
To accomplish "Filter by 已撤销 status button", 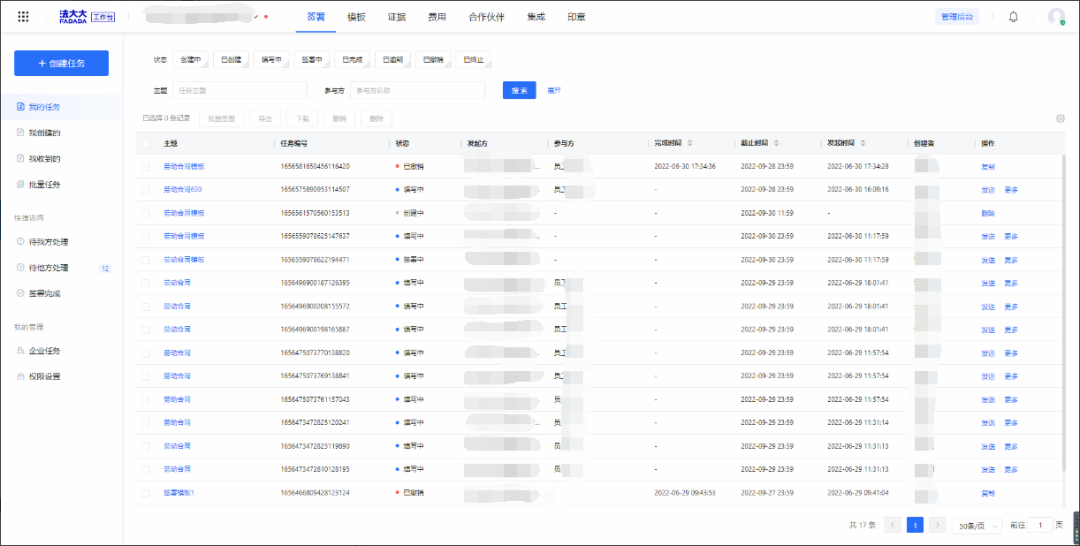I will click(433, 60).
